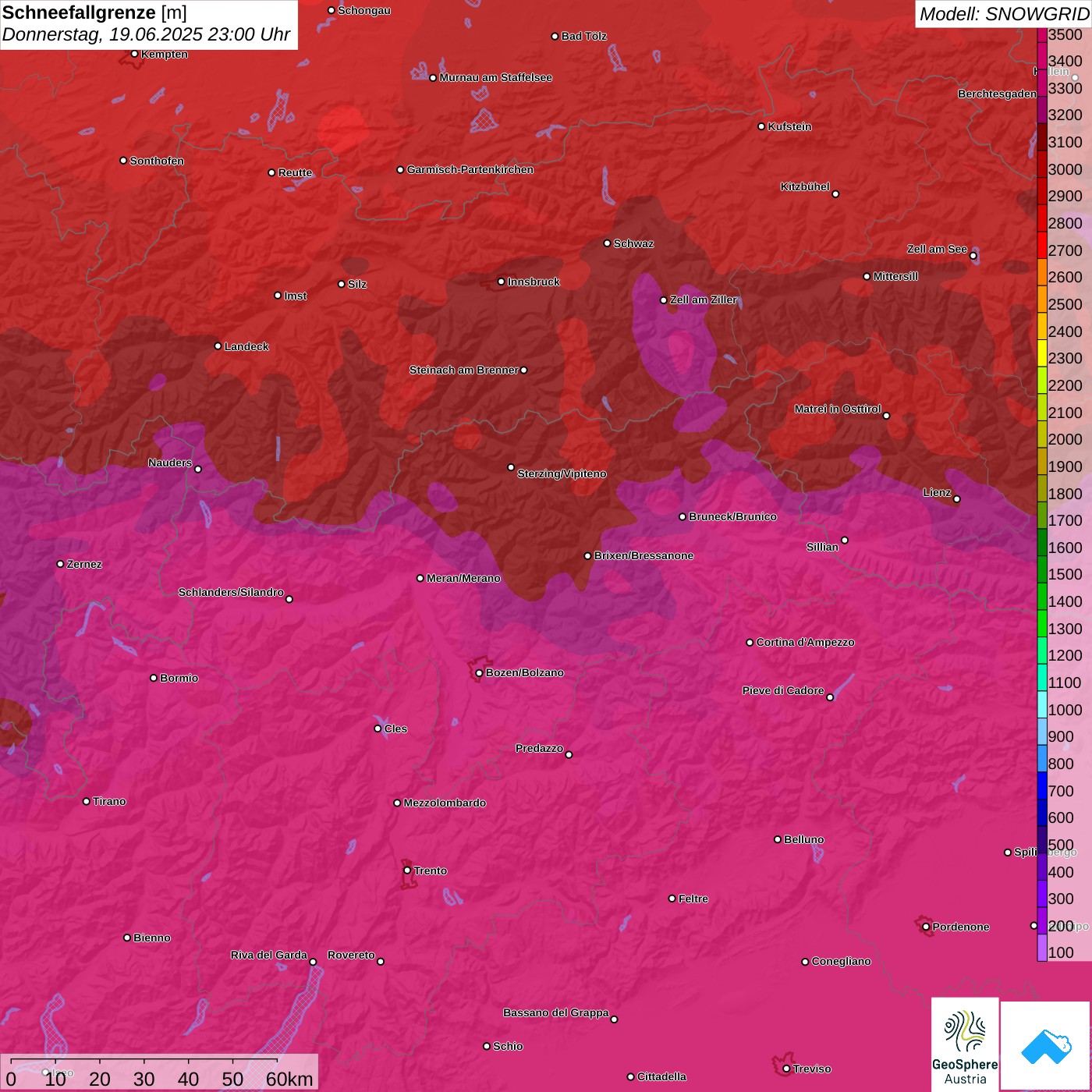Click the Meran/Merano label
Image resolution: width=1092 pixels, height=1092 pixels.
[463, 578]
